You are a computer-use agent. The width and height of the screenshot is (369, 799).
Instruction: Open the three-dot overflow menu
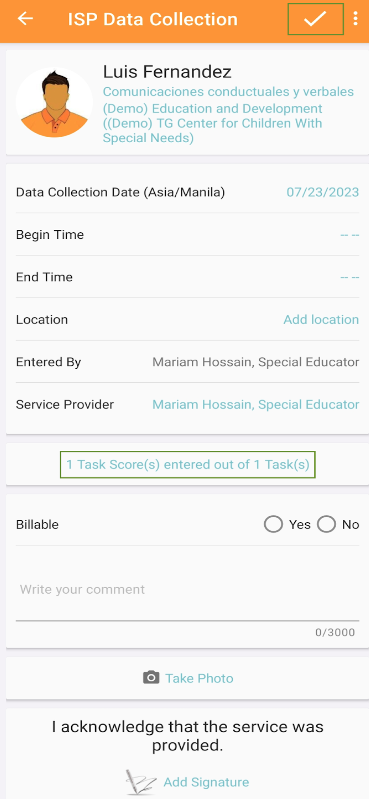click(355, 19)
